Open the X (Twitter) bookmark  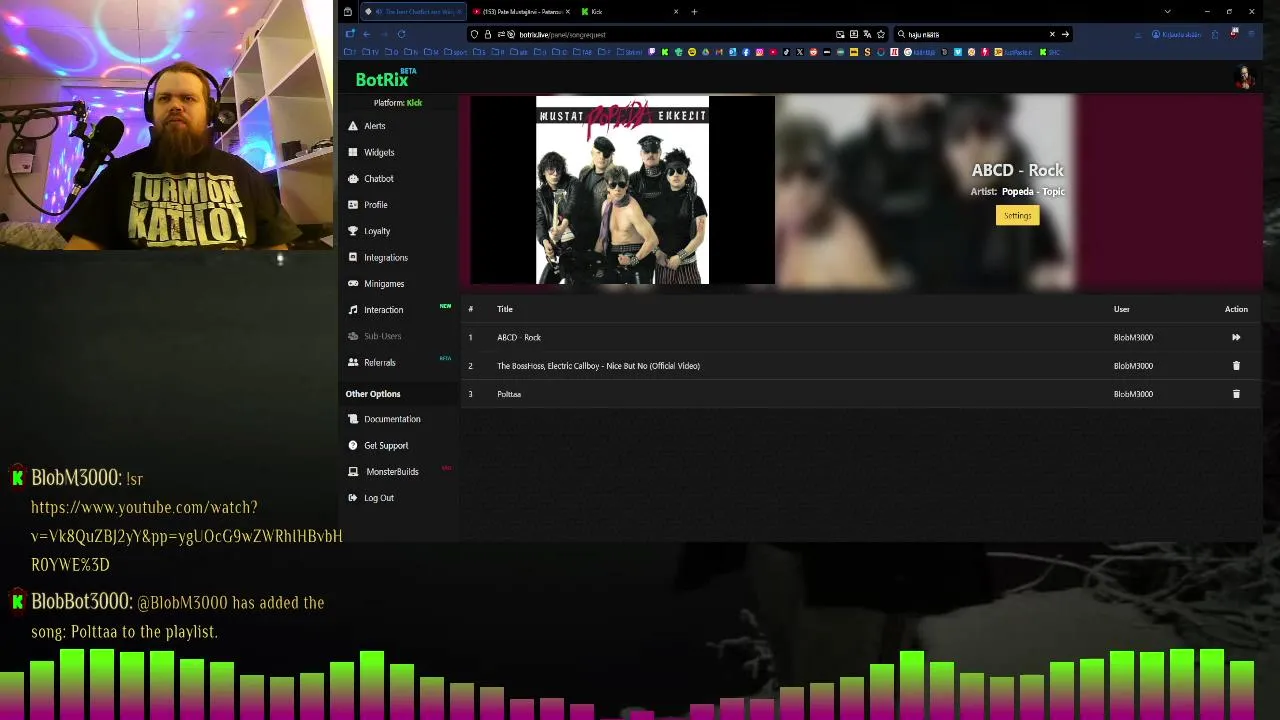pyautogui.click(x=799, y=52)
